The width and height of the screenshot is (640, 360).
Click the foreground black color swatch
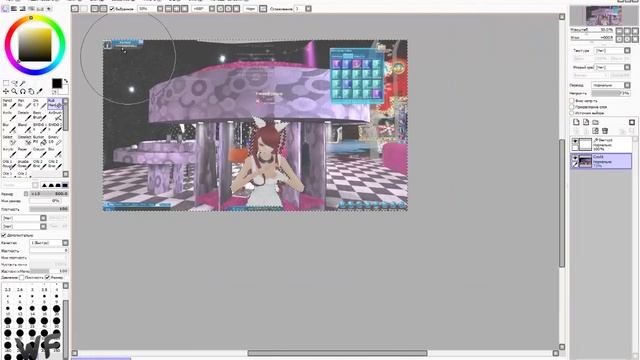[x=57, y=83]
